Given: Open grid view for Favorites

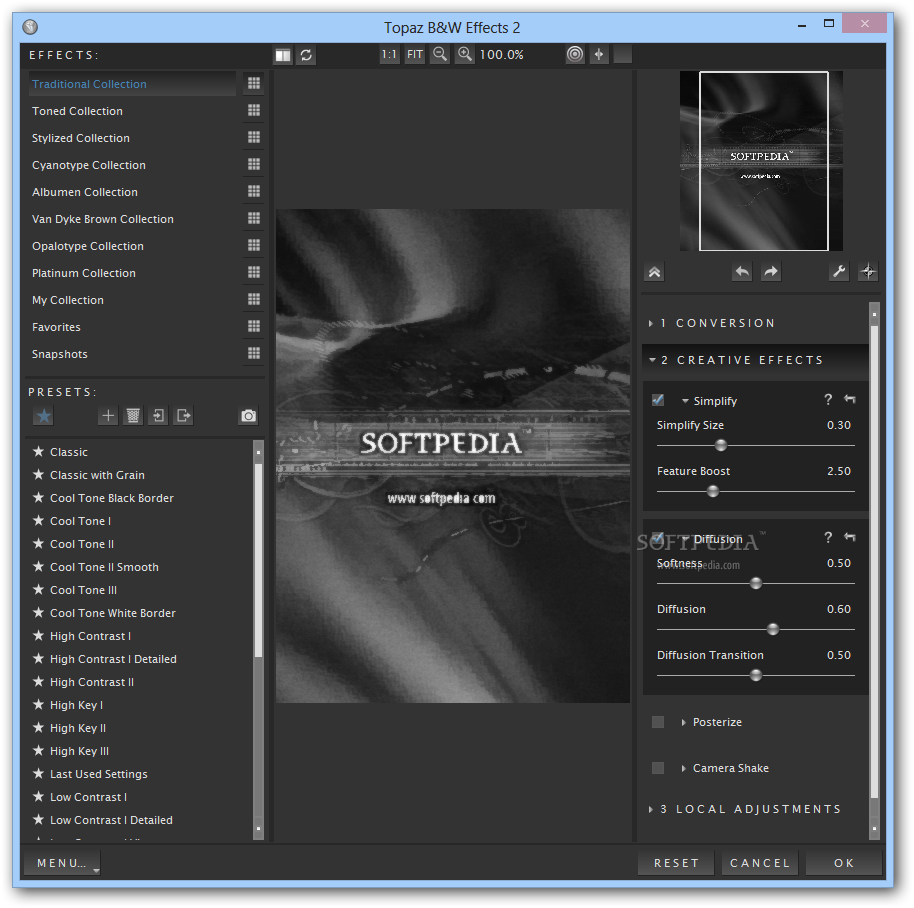Looking at the screenshot, I should pos(254,326).
